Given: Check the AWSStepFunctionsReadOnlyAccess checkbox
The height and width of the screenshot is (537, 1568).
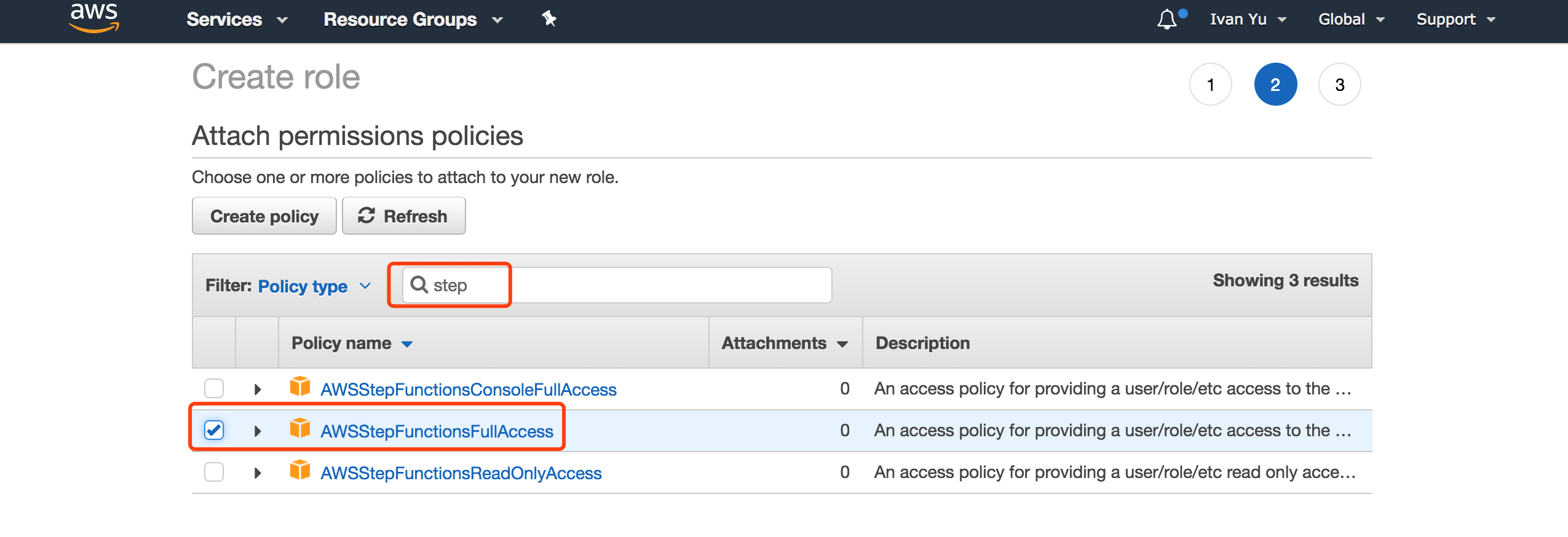Looking at the screenshot, I should (x=214, y=472).
